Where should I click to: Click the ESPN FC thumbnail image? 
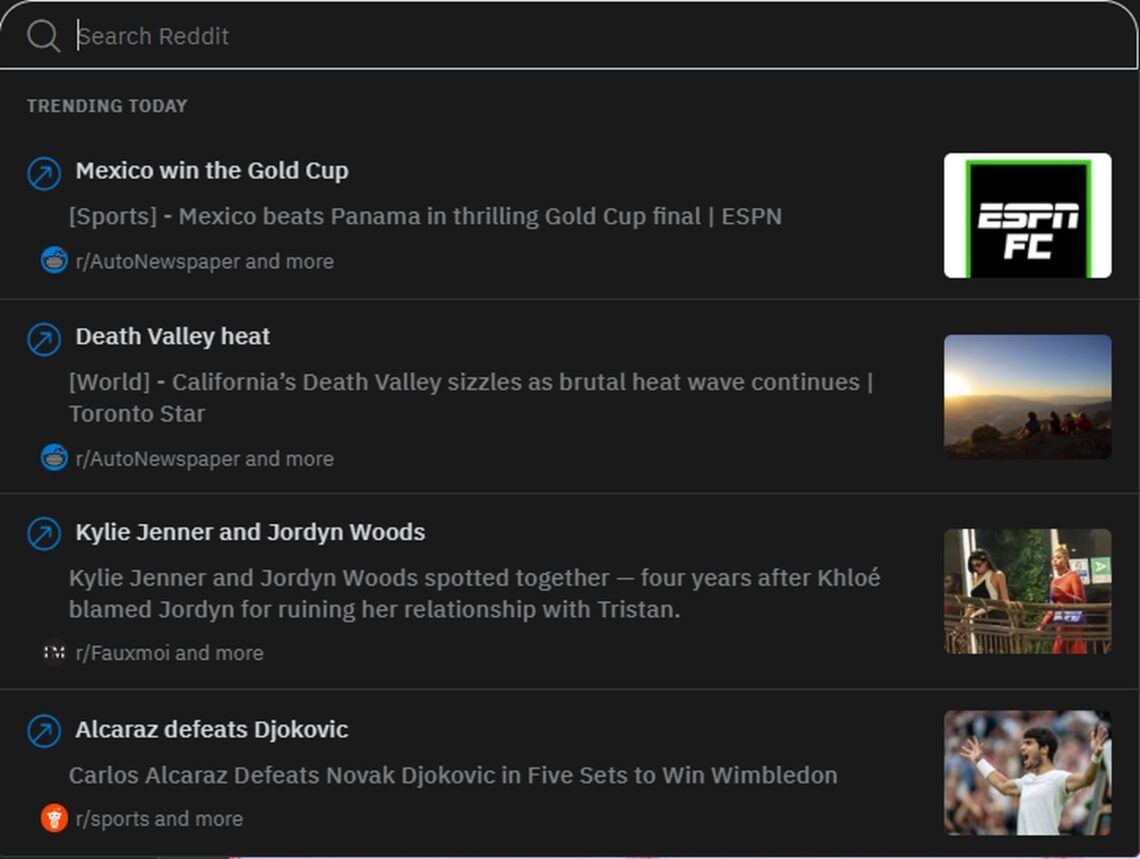(x=1028, y=216)
